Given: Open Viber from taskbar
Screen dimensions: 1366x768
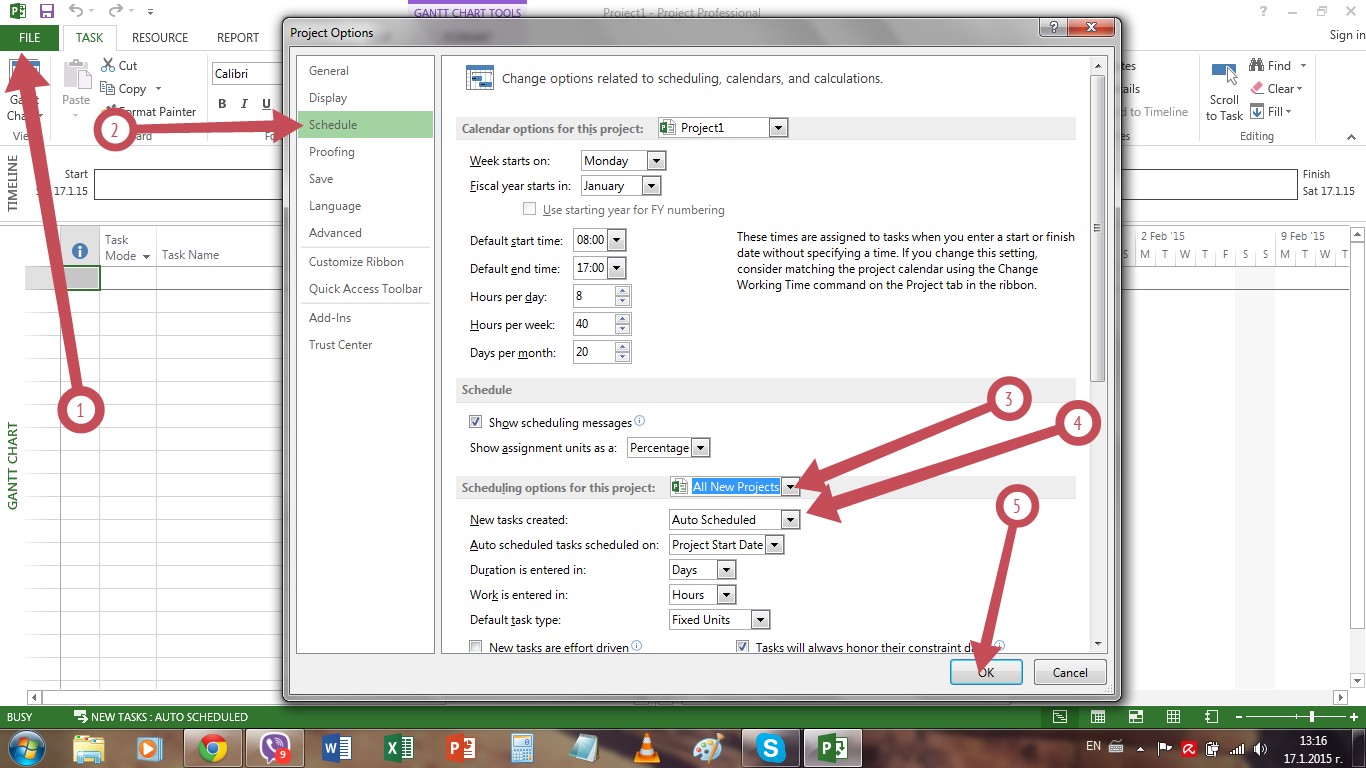Looking at the screenshot, I should 274,748.
